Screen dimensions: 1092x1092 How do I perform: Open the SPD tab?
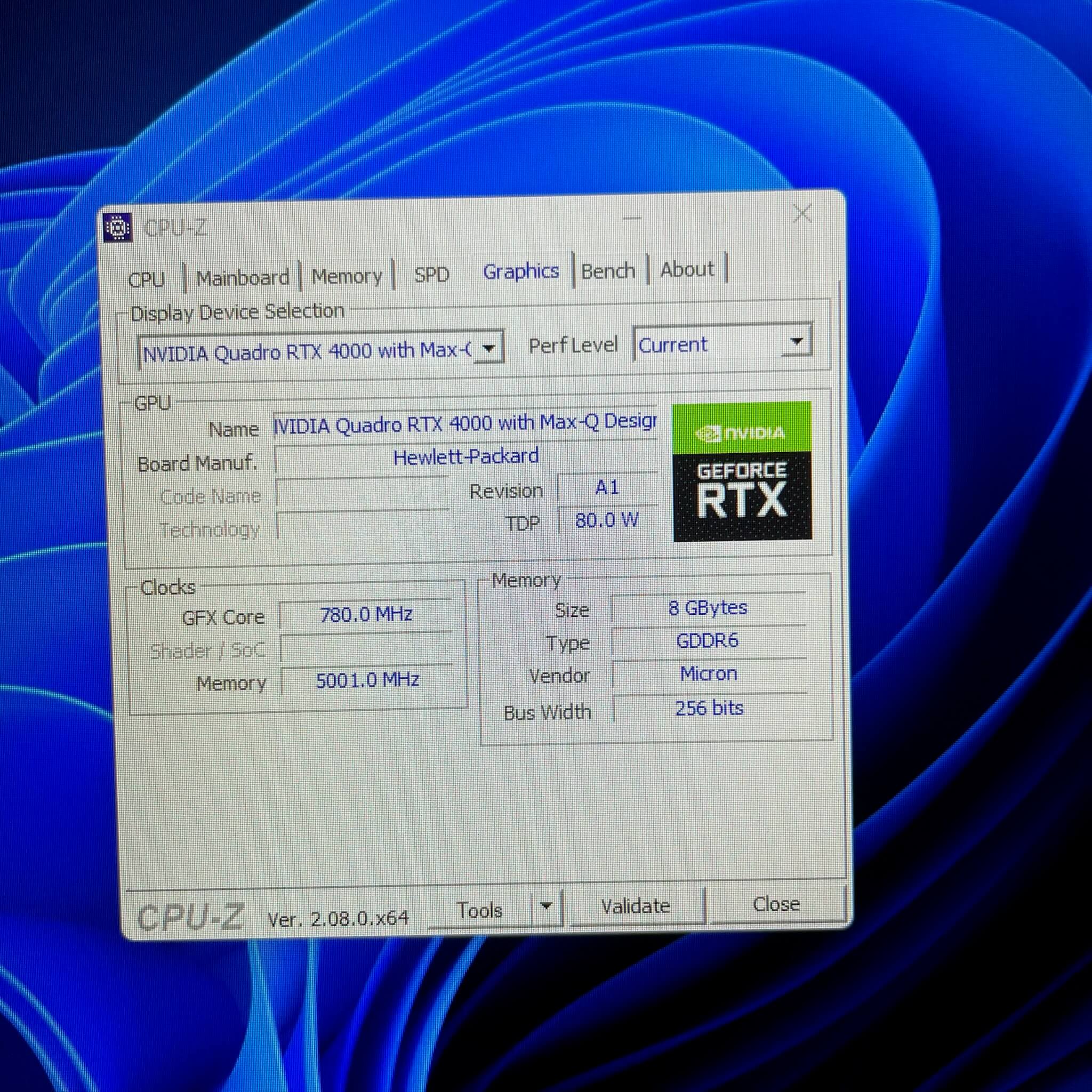pyautogui.click(x=432, y=274)
